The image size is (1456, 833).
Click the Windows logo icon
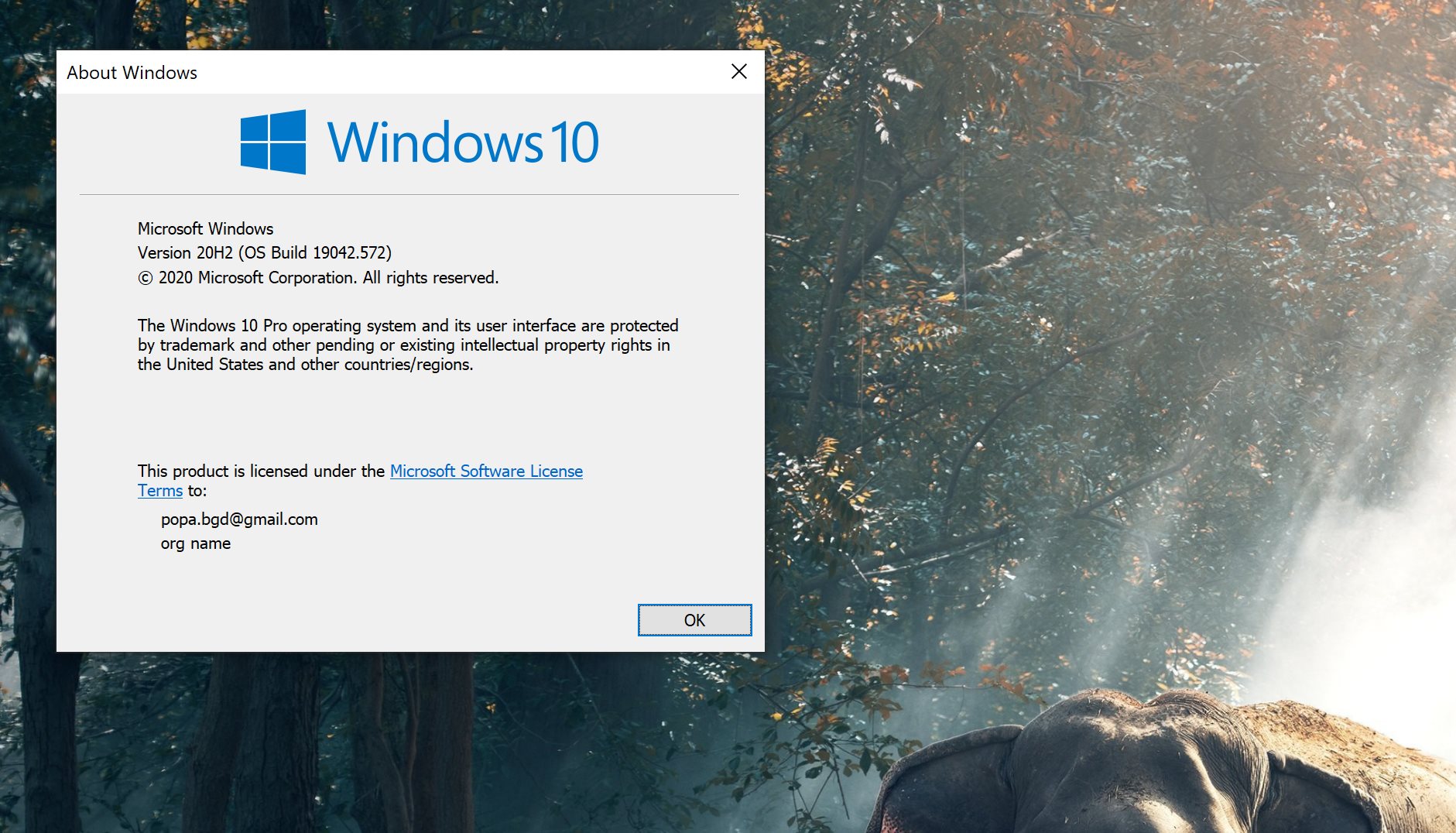273,142
